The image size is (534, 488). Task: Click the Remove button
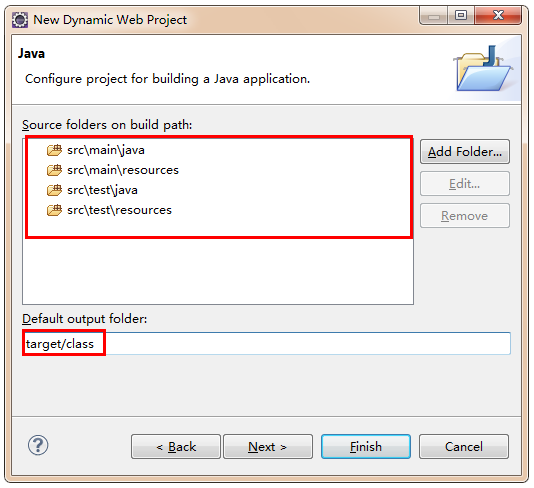click(x=465, y=216)
